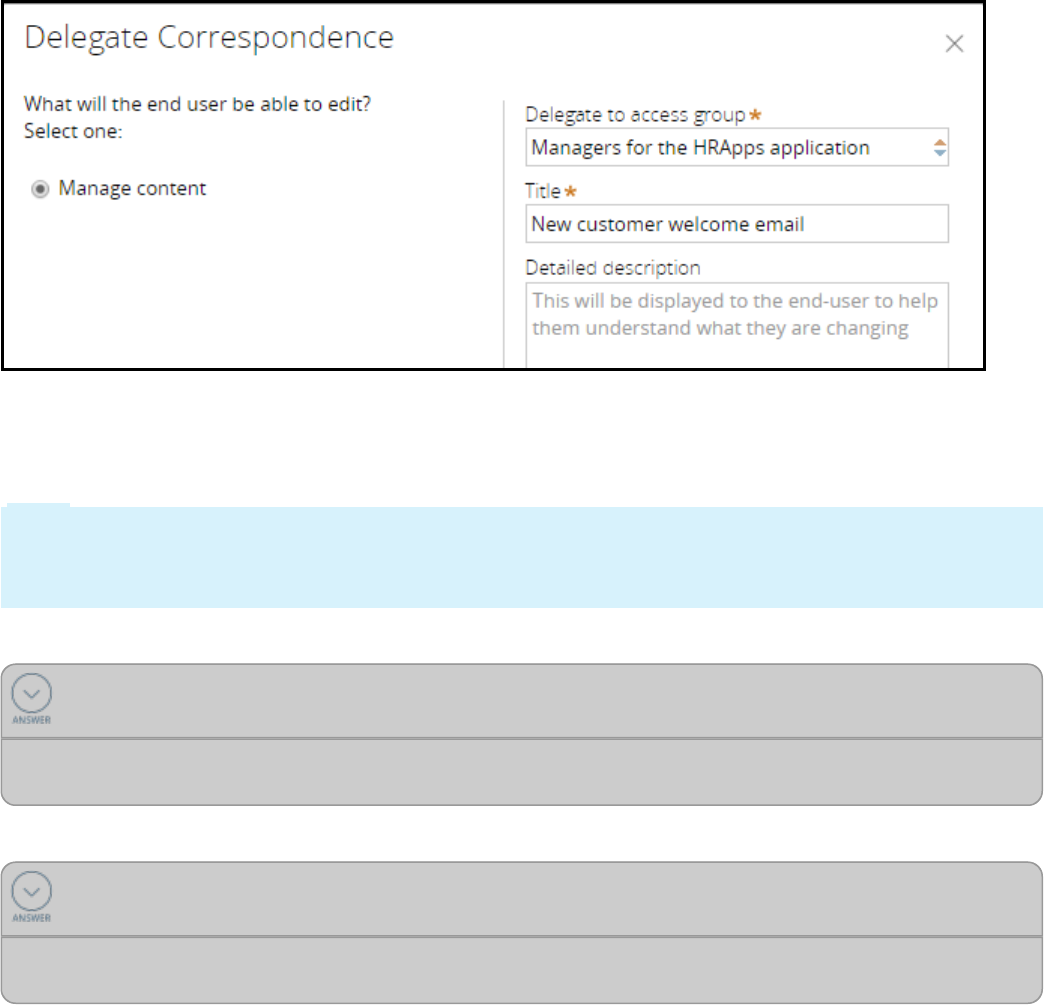
Task: Close the Delegate Correspondence dialog
Action: coord(954,44)
